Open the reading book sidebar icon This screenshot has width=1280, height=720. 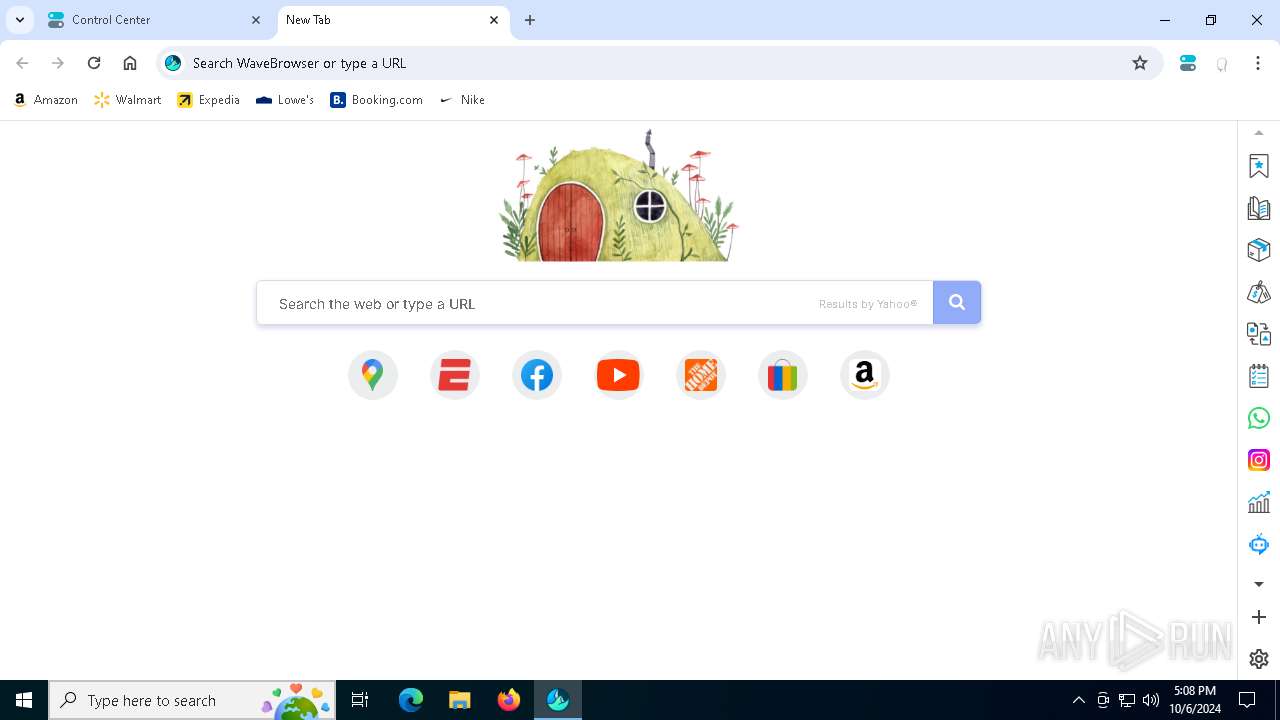point(1259,208)
